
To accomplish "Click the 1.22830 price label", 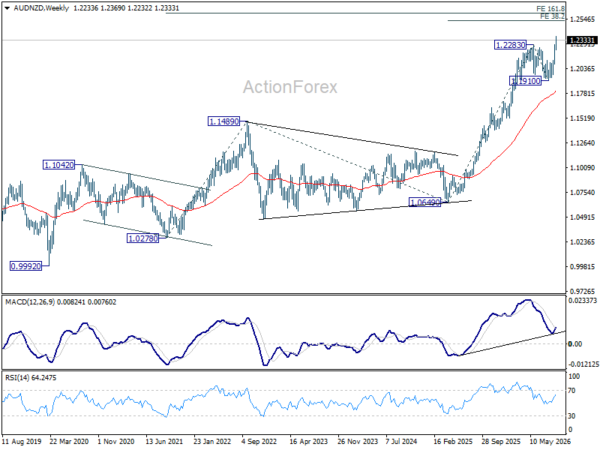I will coord(510,45).
